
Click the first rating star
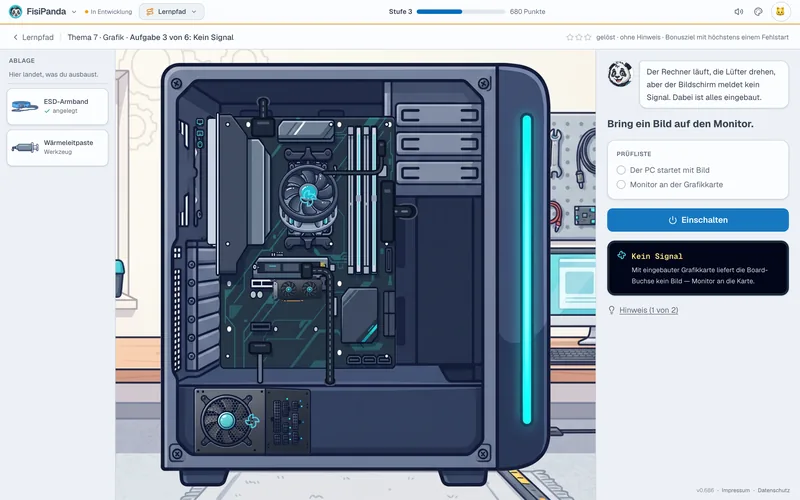(x=569, y=37)
